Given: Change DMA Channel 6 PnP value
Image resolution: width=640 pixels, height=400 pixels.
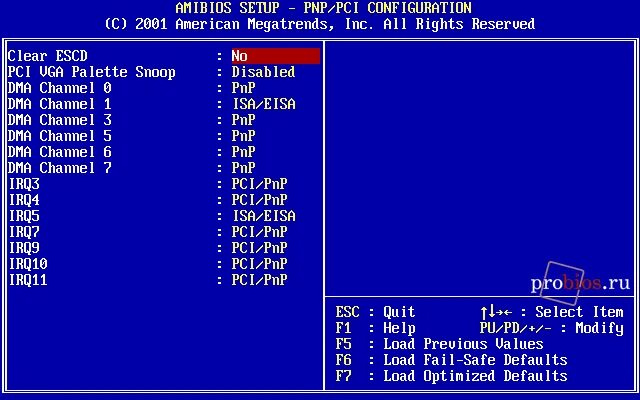Looking at the screenshot, I should tap(243, 152).
